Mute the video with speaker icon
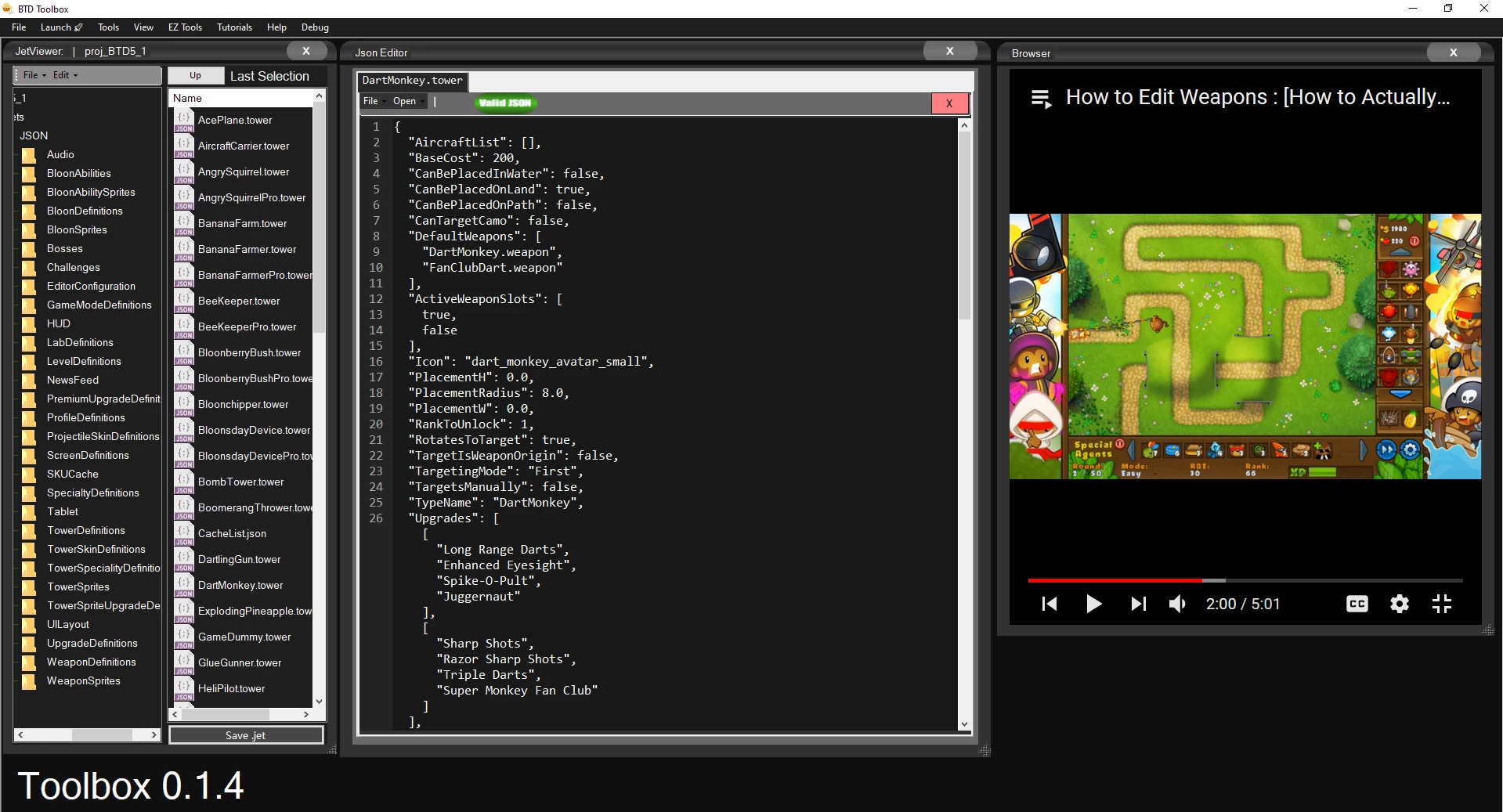Image resolution: width=1503 pixels, height=812 pixels. (x=1177, y=604)
